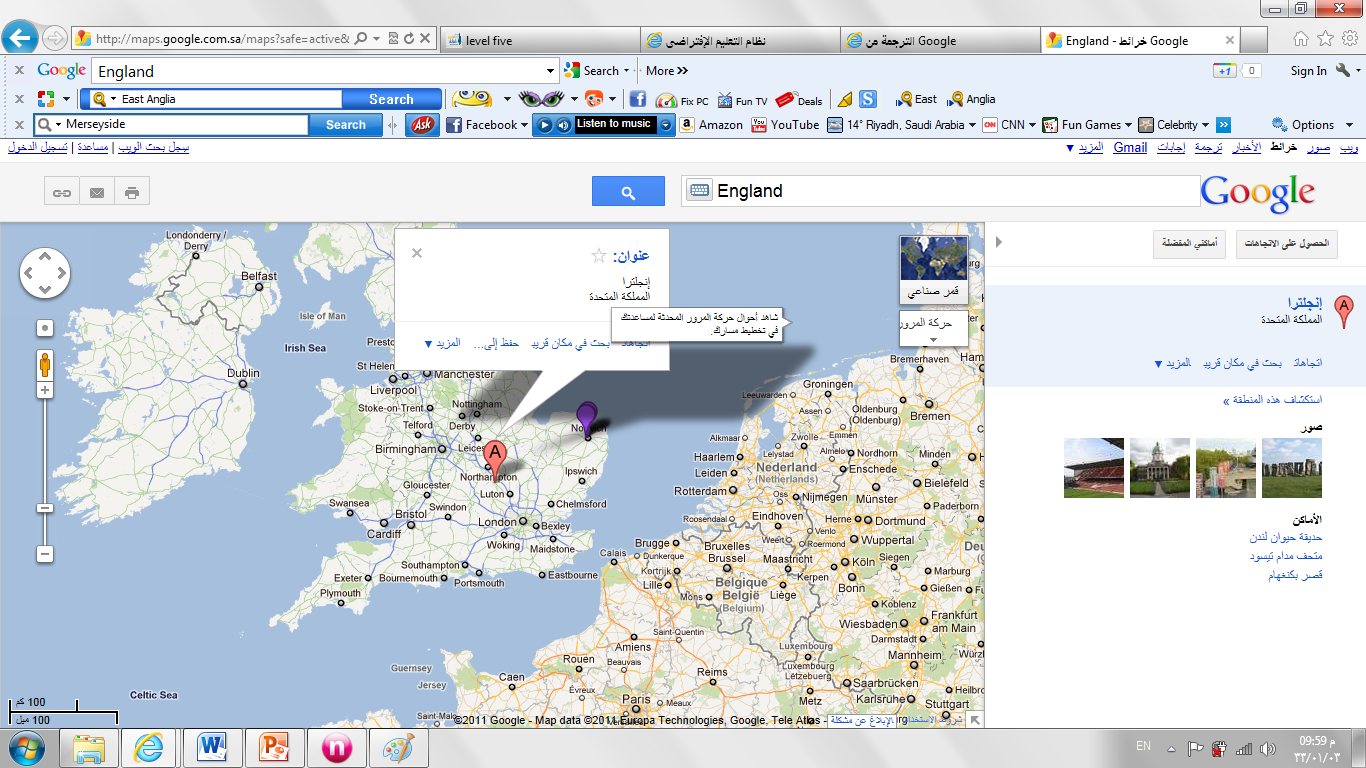Collapse the side panel arrow

(x=998, y=242)
